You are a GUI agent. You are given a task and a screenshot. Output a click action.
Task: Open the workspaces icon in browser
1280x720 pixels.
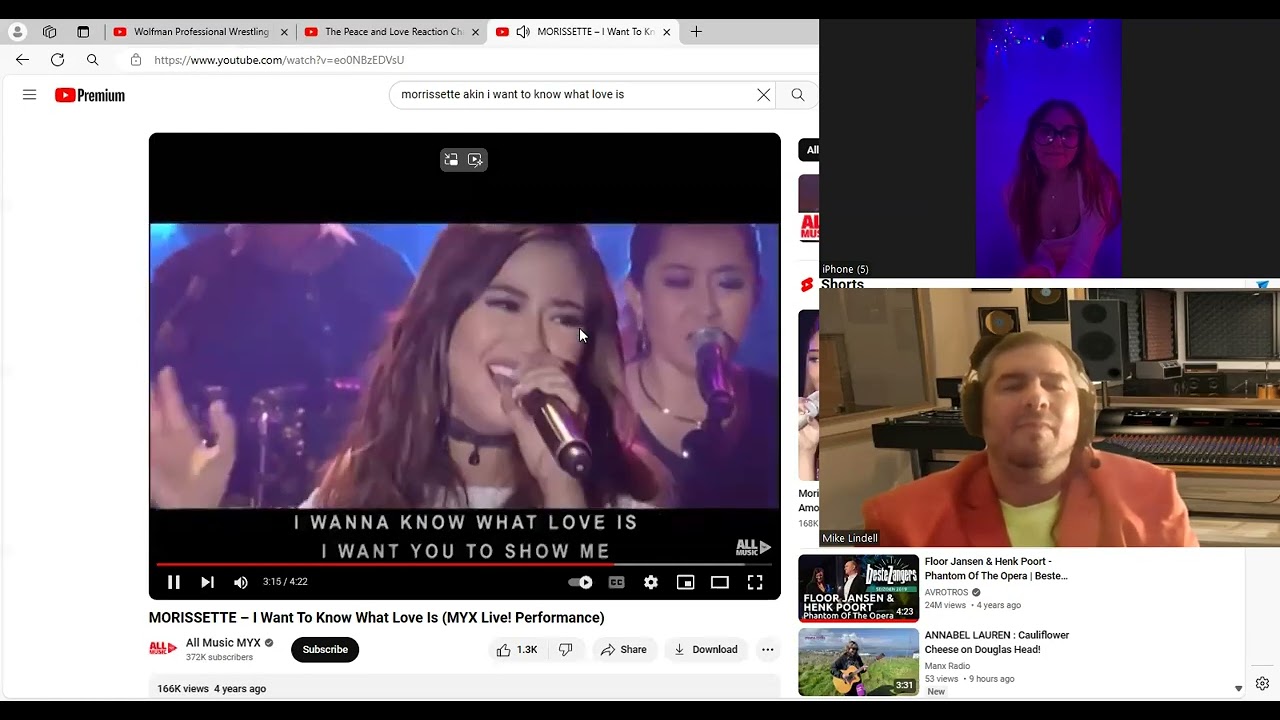(x=50, y=32)
